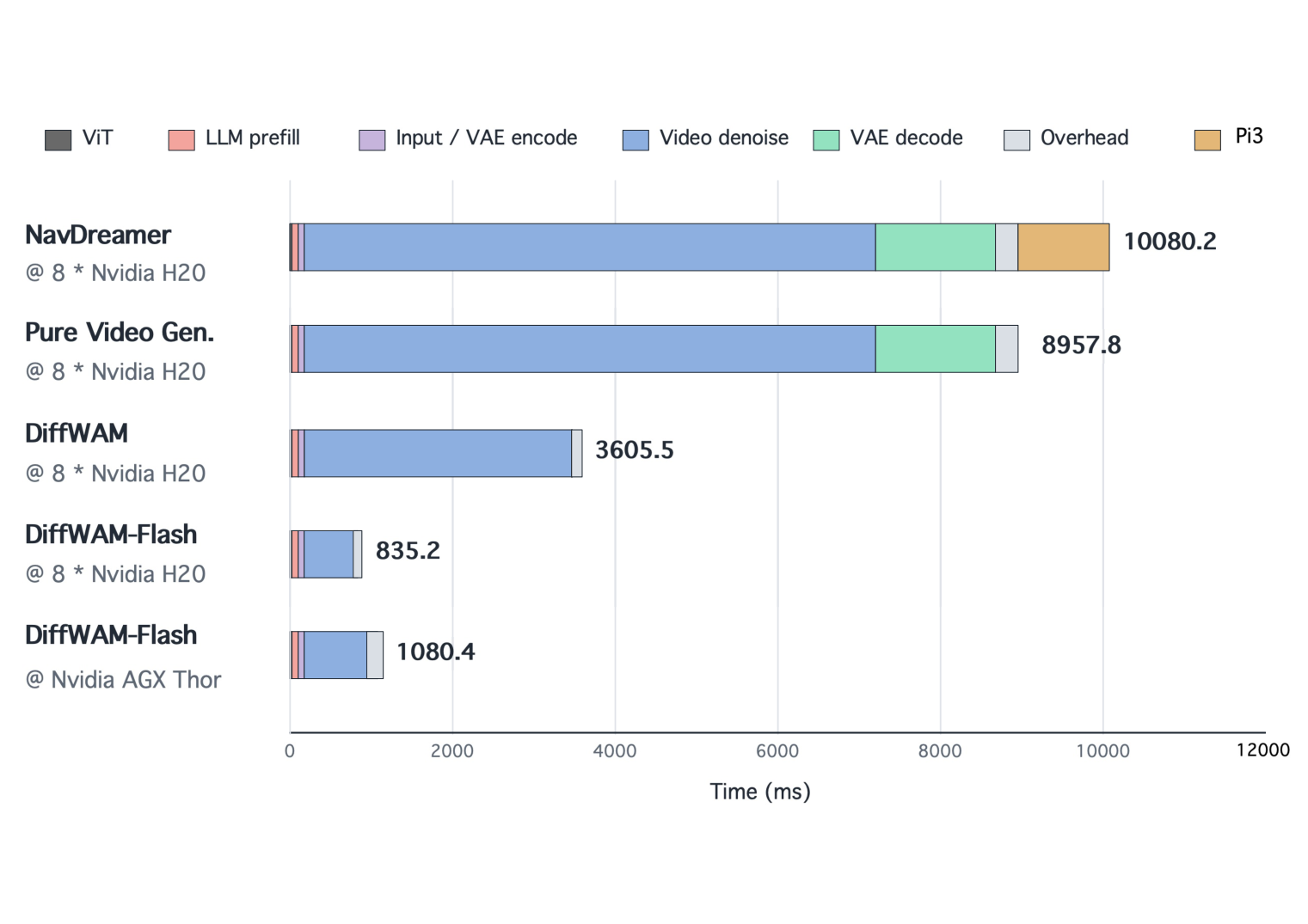This screenshot has width=1308, height=924.
Task: Click the '0' x-axis tick label
Action: click(290, 751)
